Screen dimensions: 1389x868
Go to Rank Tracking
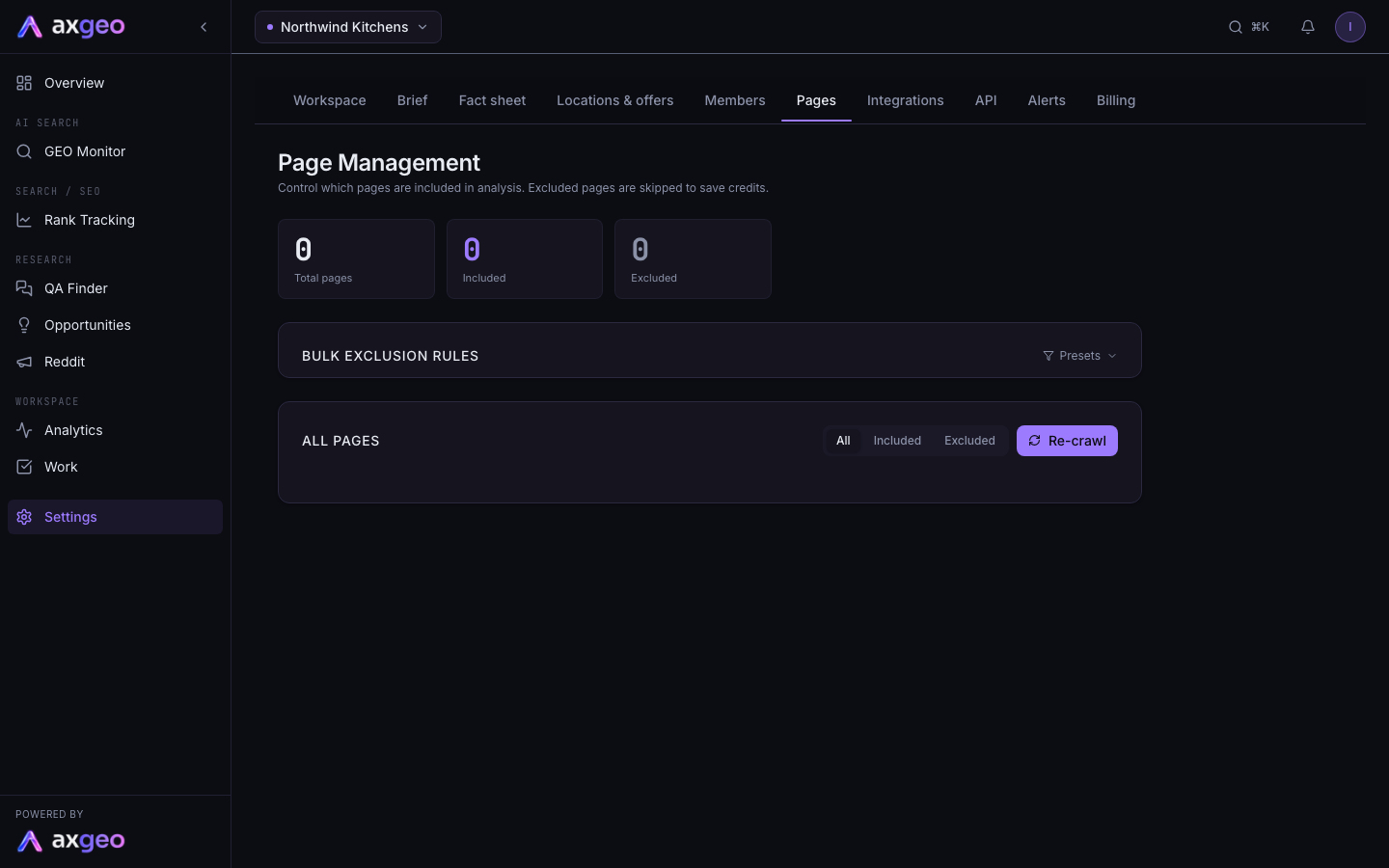[115, 220]
